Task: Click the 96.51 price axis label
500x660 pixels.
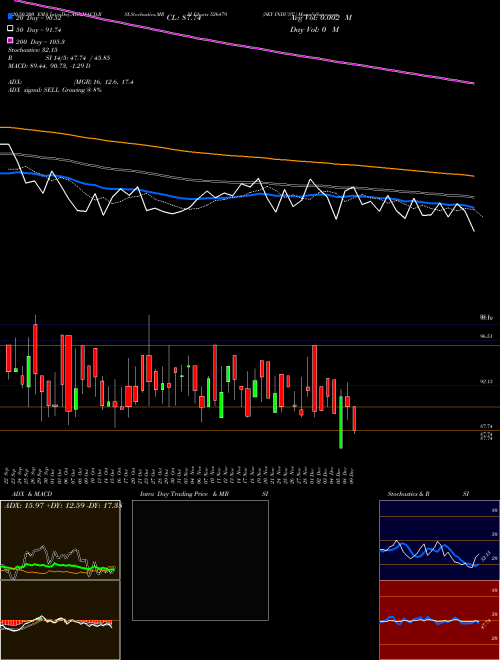Action: pyautogui.click(x=486, y=336)
